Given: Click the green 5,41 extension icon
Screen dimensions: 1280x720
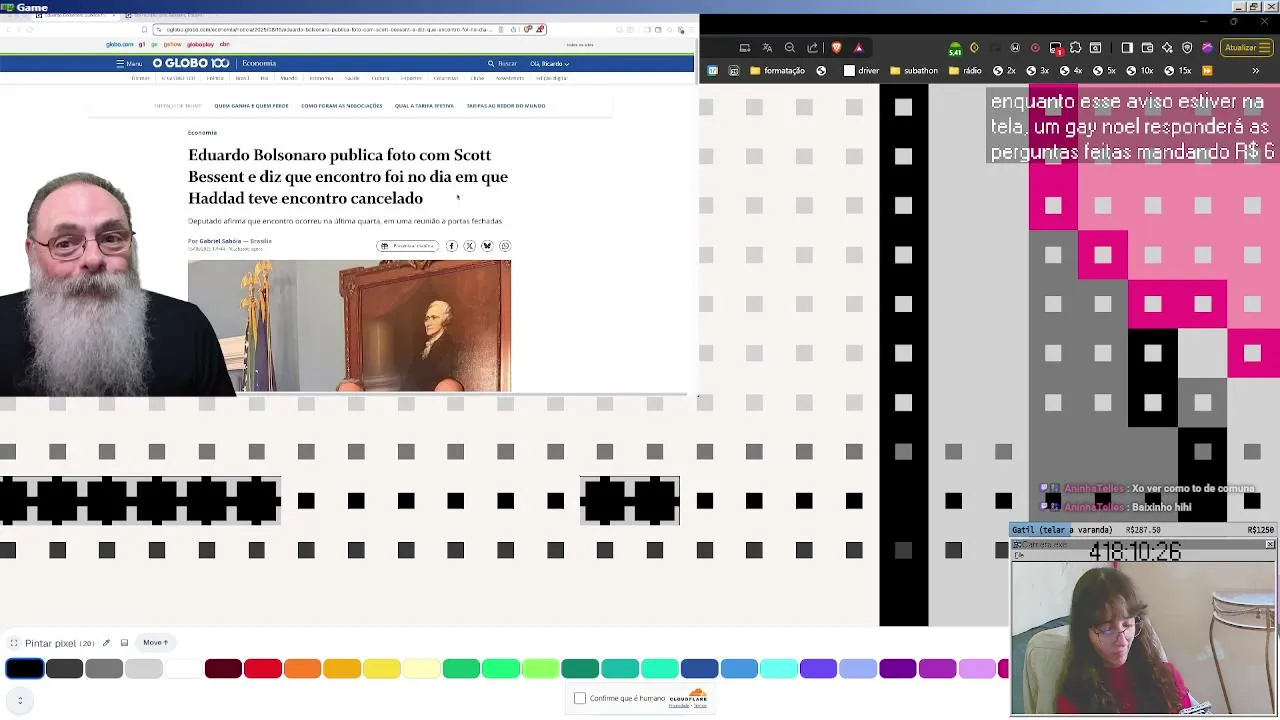Looking at the screenshot, I should point(955,48).
